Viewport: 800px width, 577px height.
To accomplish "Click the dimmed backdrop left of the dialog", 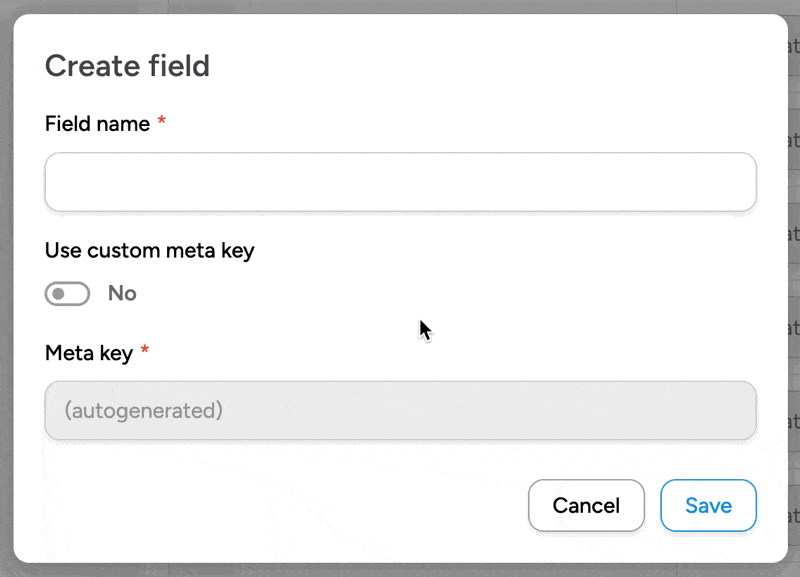I will (6, 300).
